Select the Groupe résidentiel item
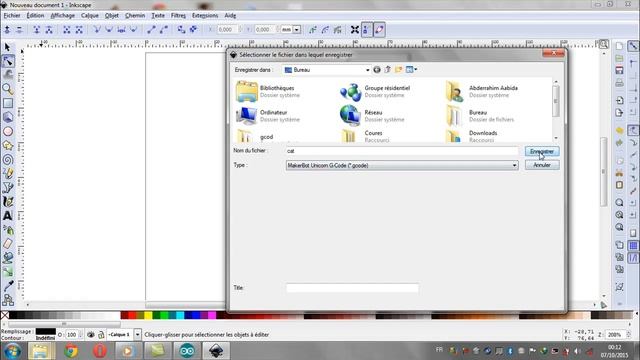Viewport: 640px width, 360px height. 376,91
